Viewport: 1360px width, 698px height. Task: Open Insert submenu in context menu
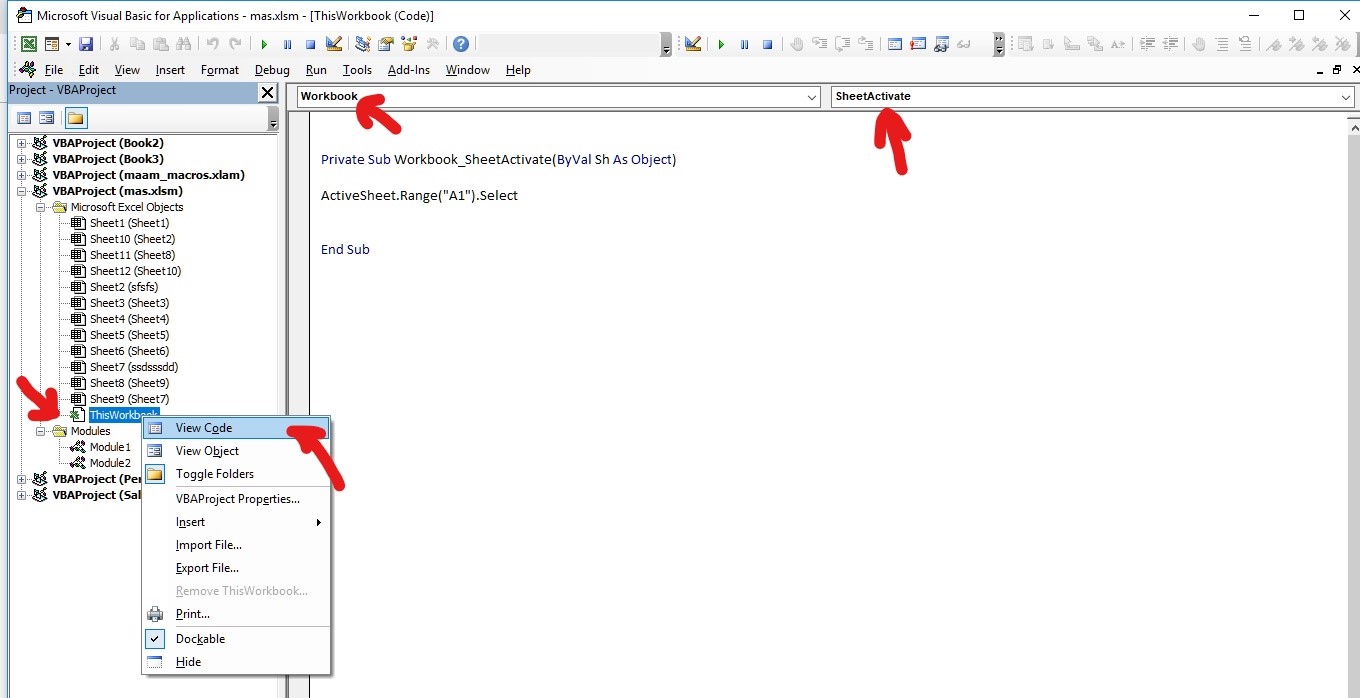coord(236,522)
